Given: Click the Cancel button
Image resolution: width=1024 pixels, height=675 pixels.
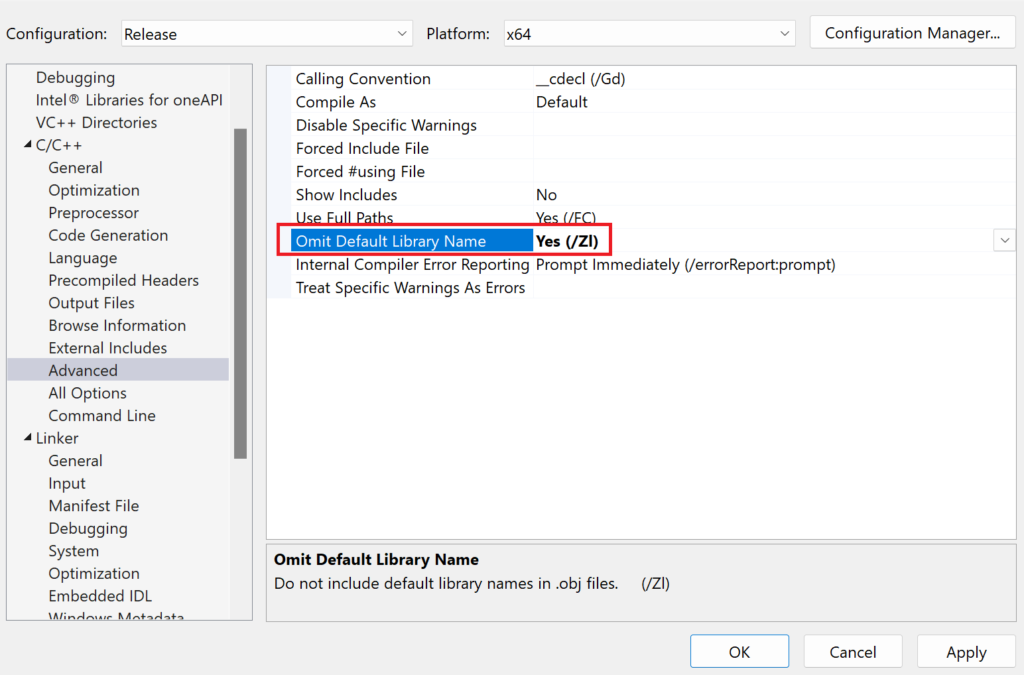Looking at the screenshot, I should pos(852,652).
